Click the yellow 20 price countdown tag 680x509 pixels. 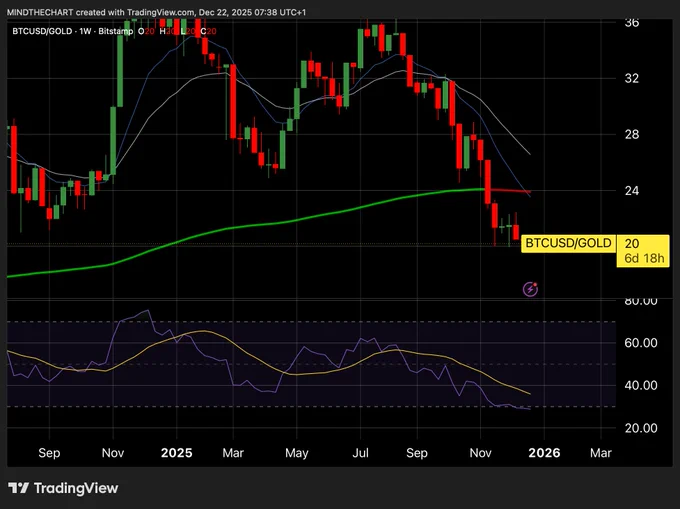[643, 251]
